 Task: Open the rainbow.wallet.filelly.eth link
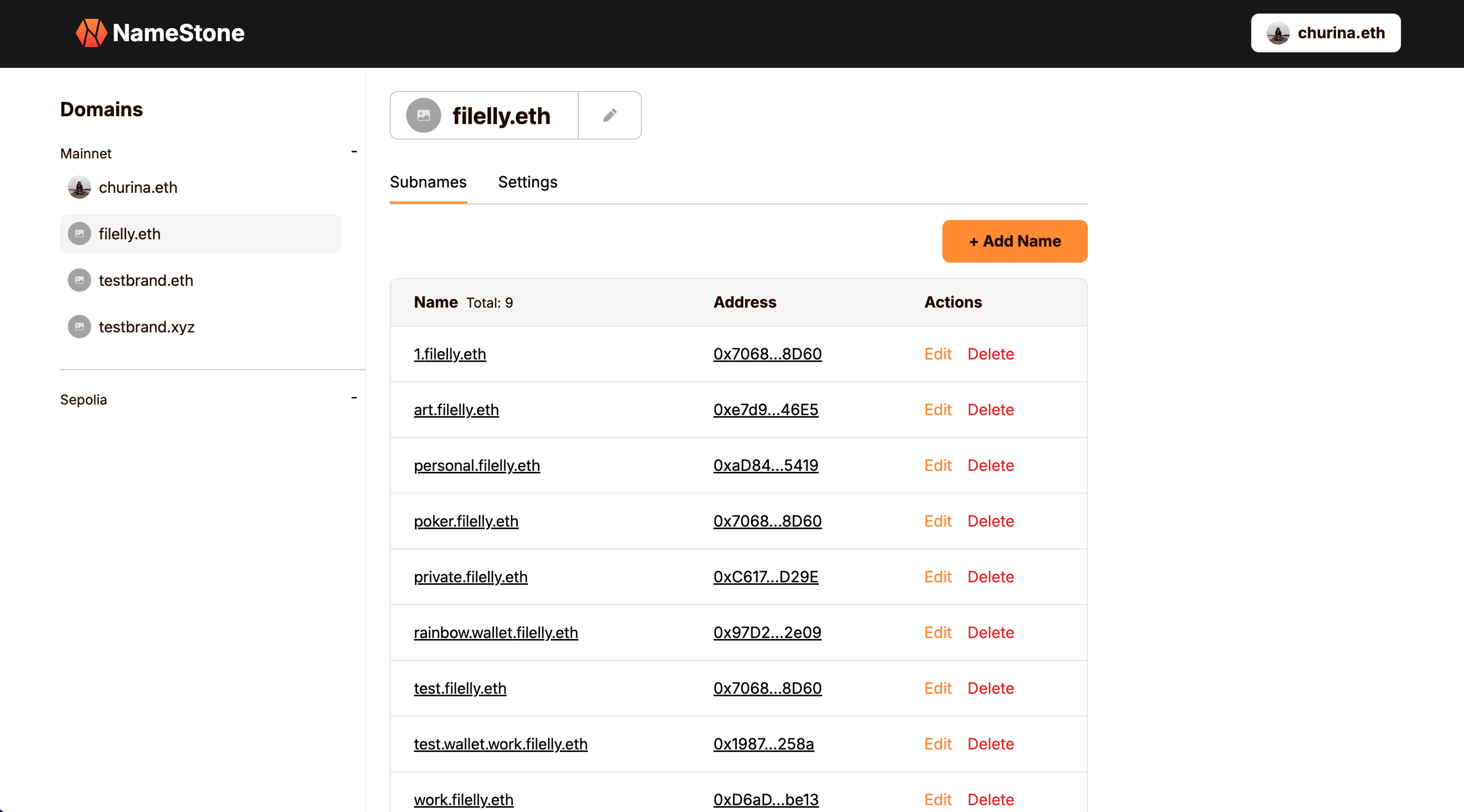tap(496, 633)
